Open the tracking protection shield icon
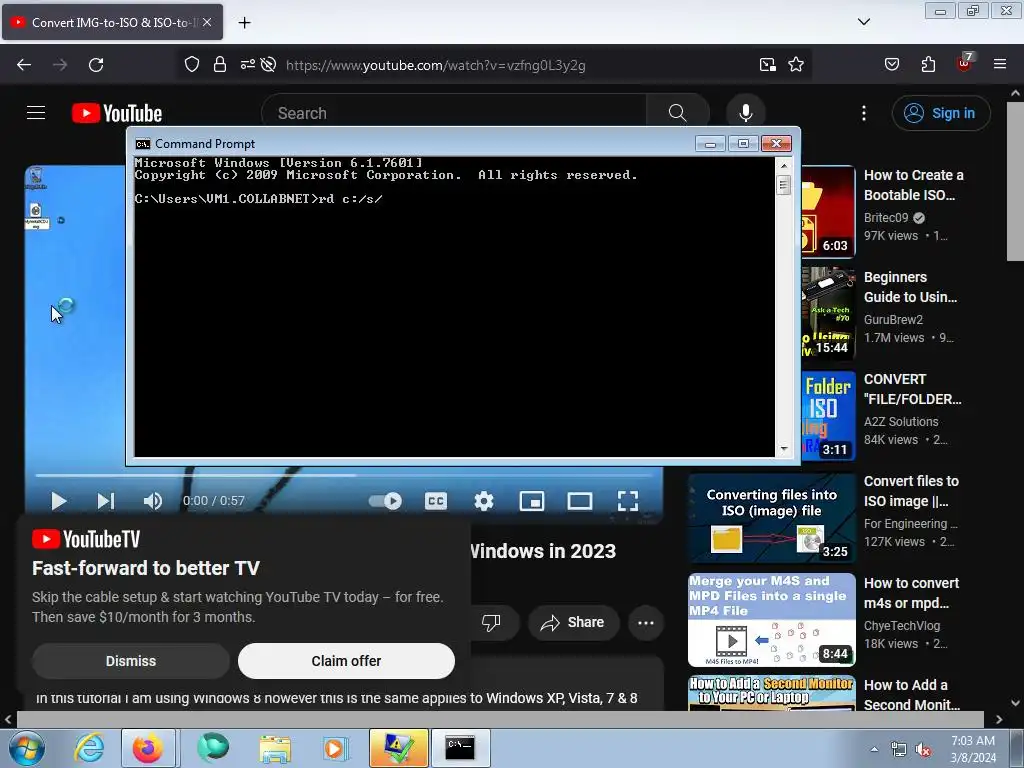 191,65
